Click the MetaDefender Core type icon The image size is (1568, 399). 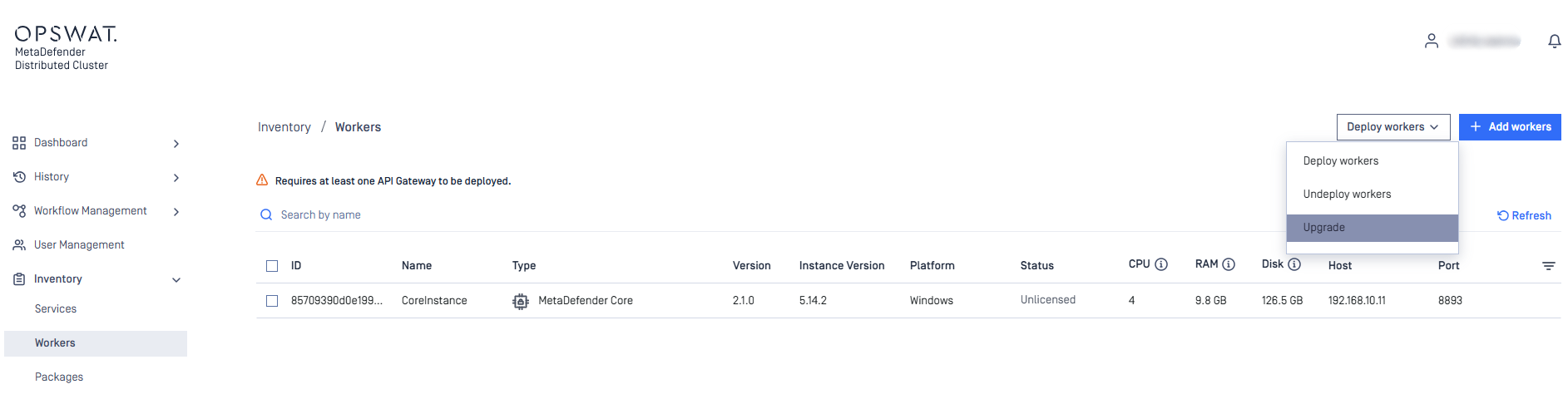tap(521, 301)
